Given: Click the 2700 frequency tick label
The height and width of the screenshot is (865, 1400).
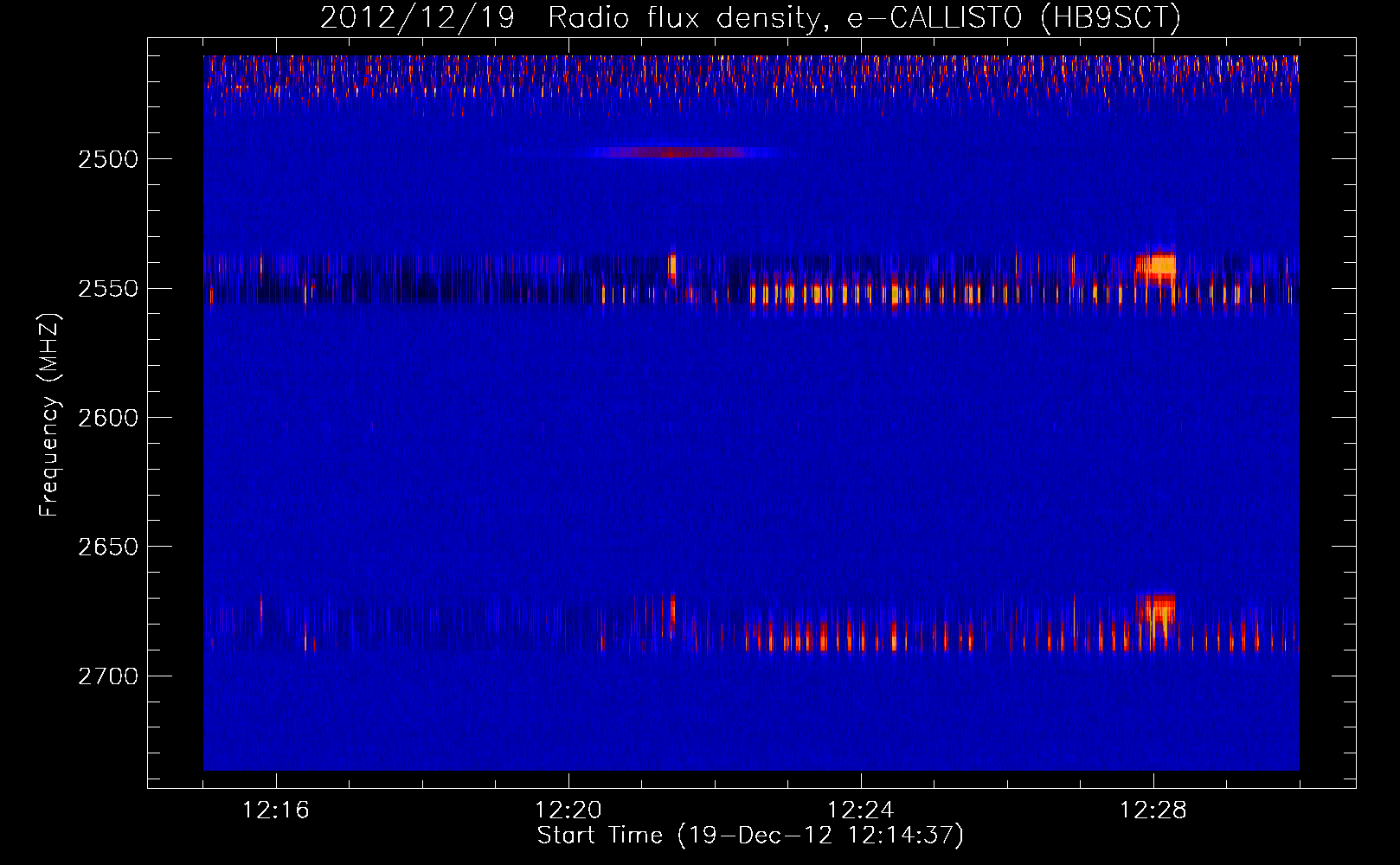Looking at the screenshot, I should (x=108, y=676).
